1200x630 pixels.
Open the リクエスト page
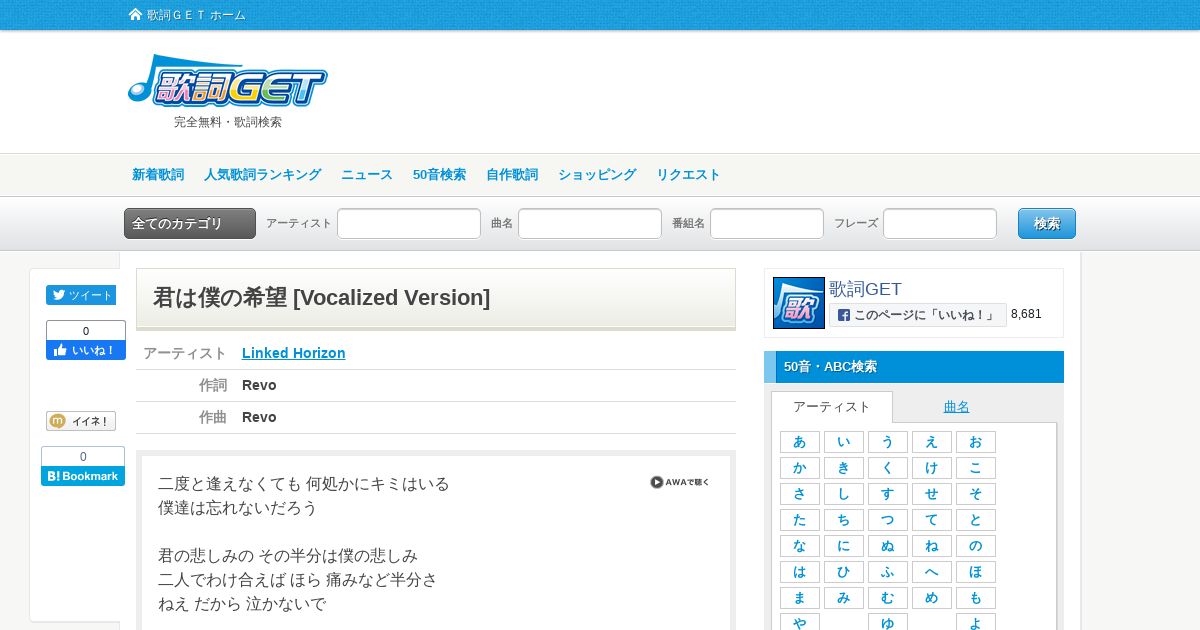coord(688,174)
